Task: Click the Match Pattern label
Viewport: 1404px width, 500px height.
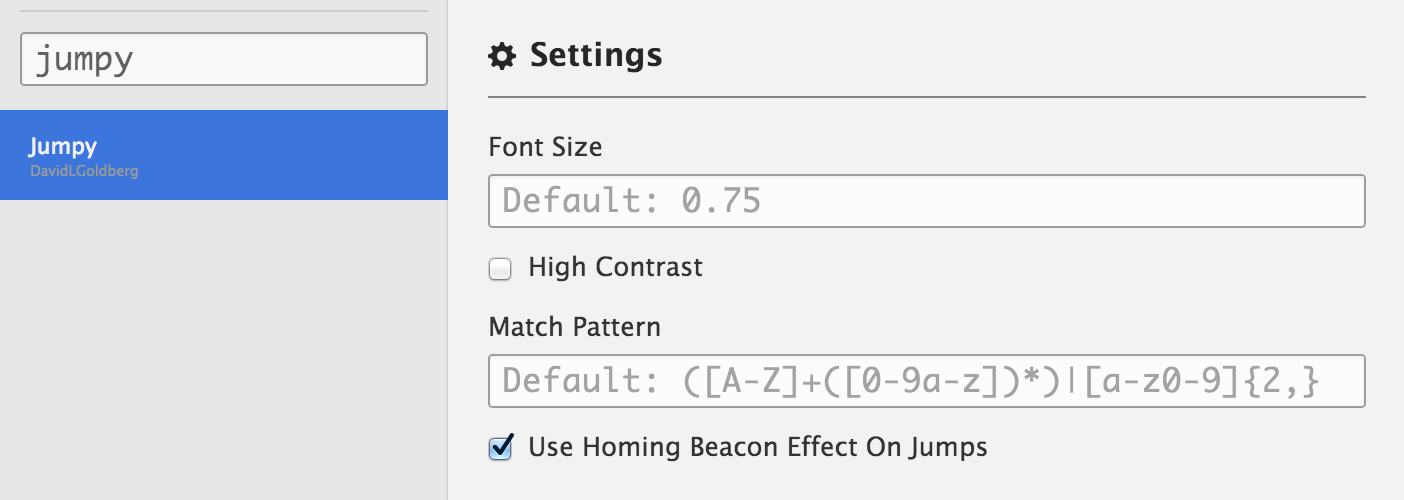Action: tap(574, 327)
